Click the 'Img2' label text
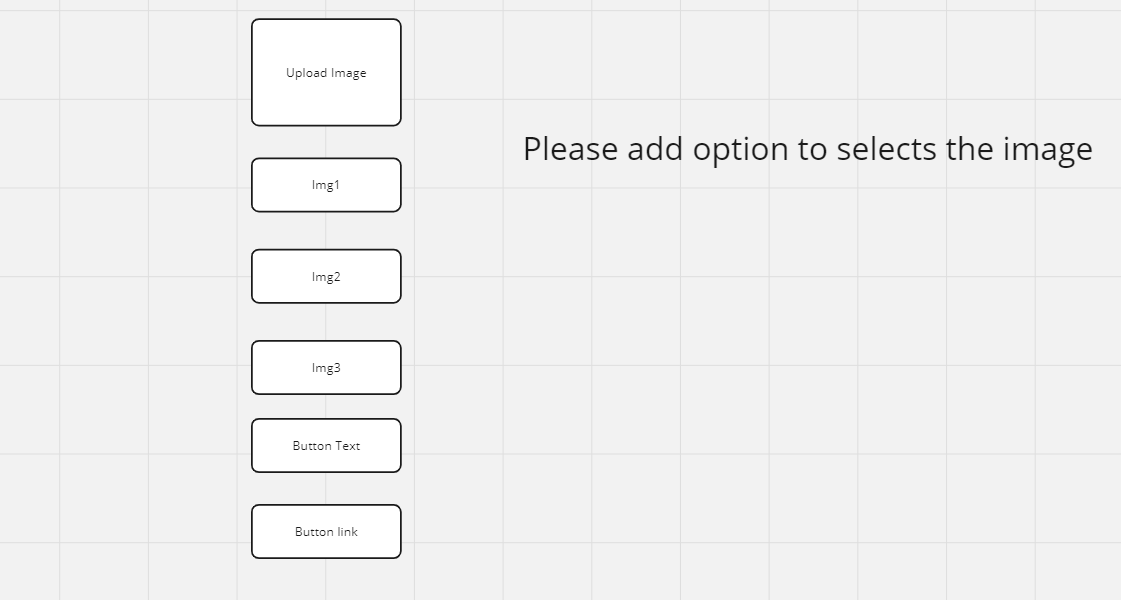1121x600 pixels. (x=326, y=277)
